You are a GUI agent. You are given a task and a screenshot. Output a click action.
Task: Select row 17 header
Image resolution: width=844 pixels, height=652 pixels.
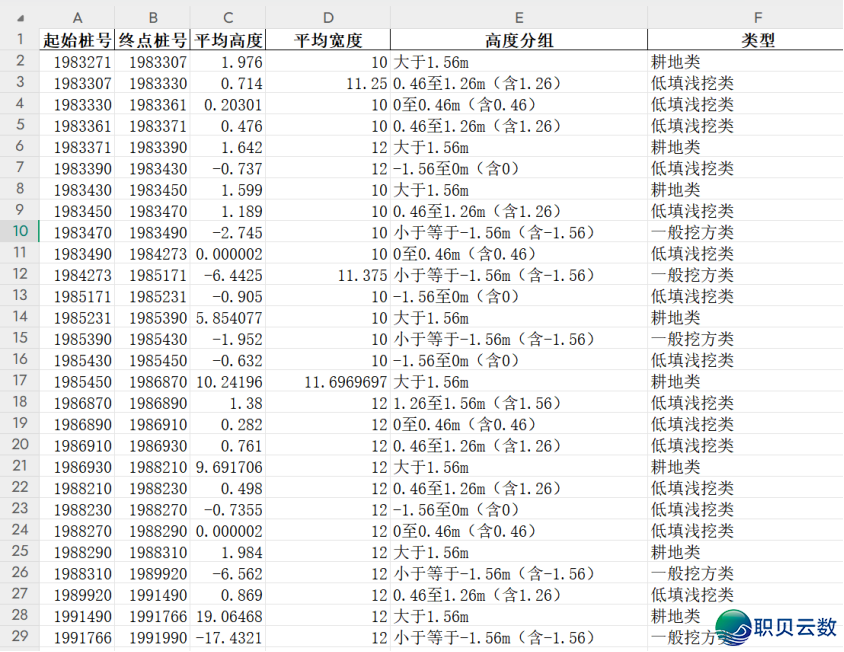(x=20, y=381)
